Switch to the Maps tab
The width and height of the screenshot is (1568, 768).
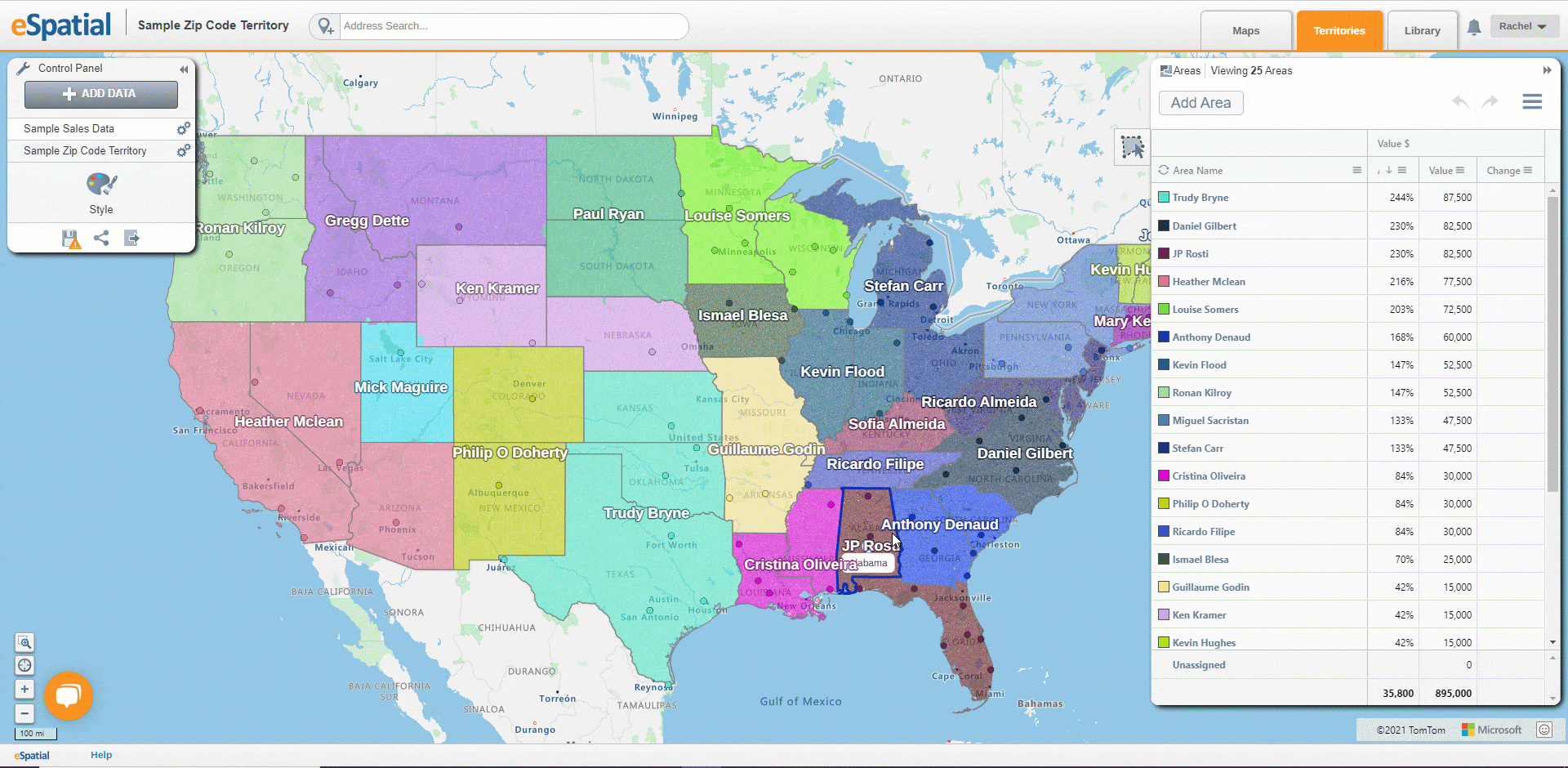pos(1245,31)
